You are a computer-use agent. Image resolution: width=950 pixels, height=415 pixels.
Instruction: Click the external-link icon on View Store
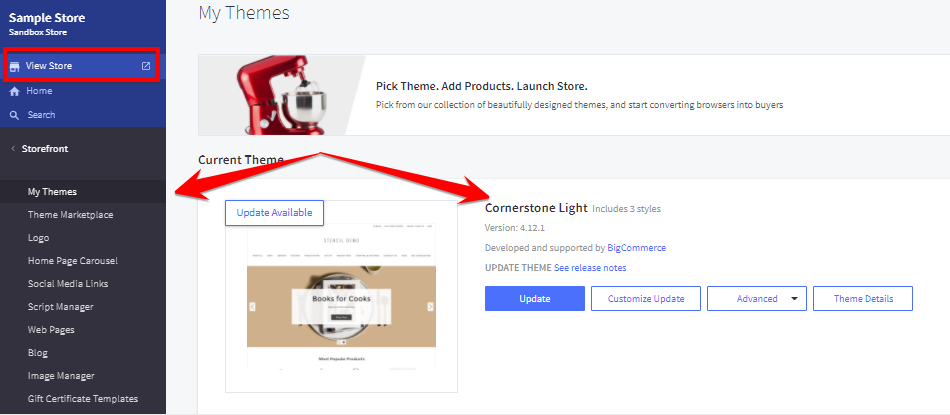[146, 66]
